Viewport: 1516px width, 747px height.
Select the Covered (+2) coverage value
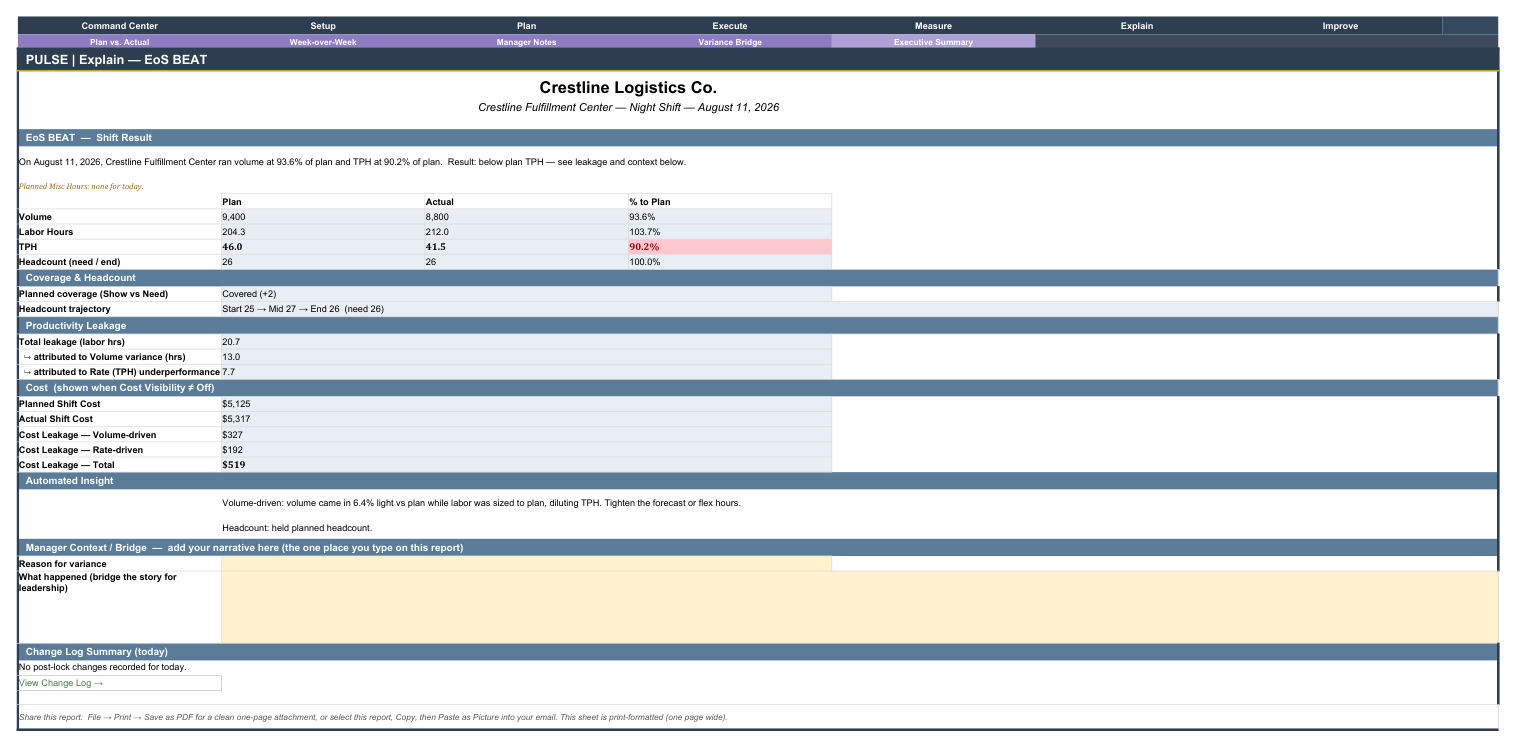pos(526,294)
